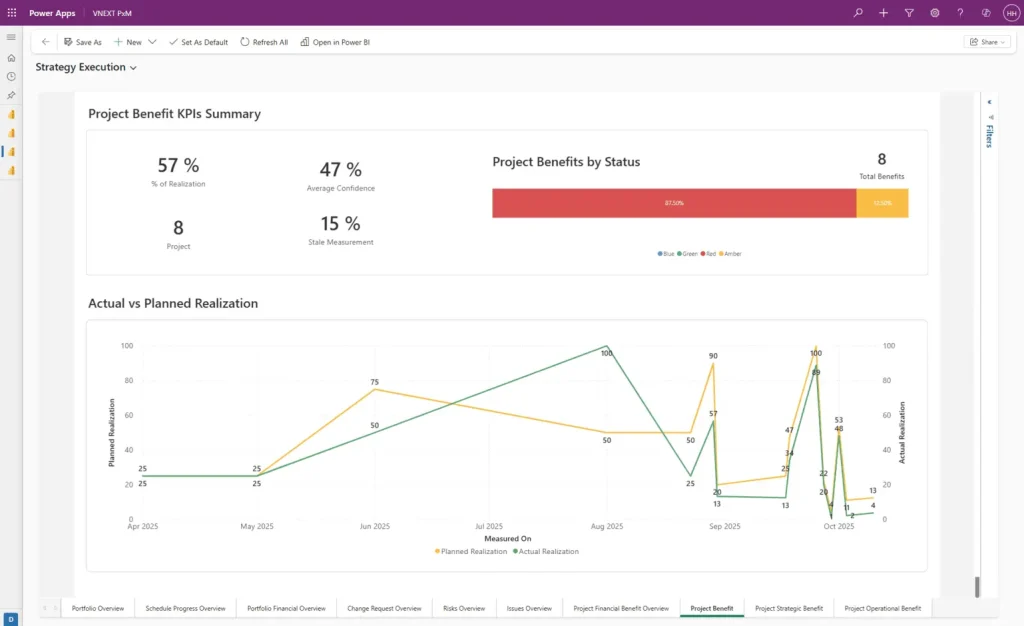
Task: Click the Refresh All button
Action: pos(264,42)
